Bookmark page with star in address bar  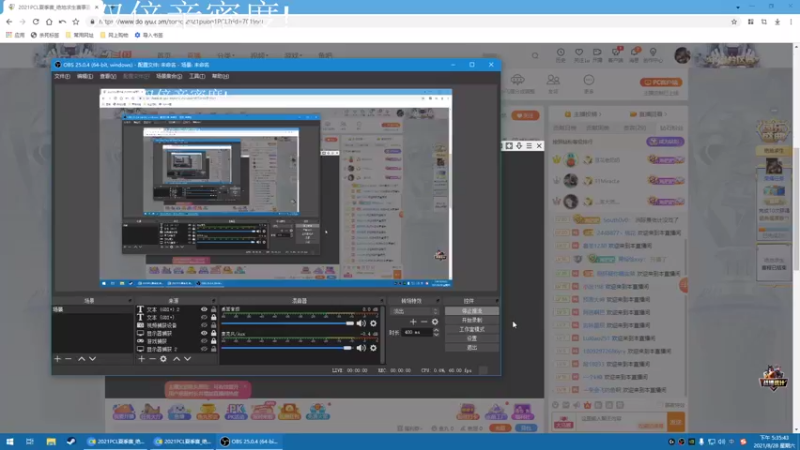(734, 21)
